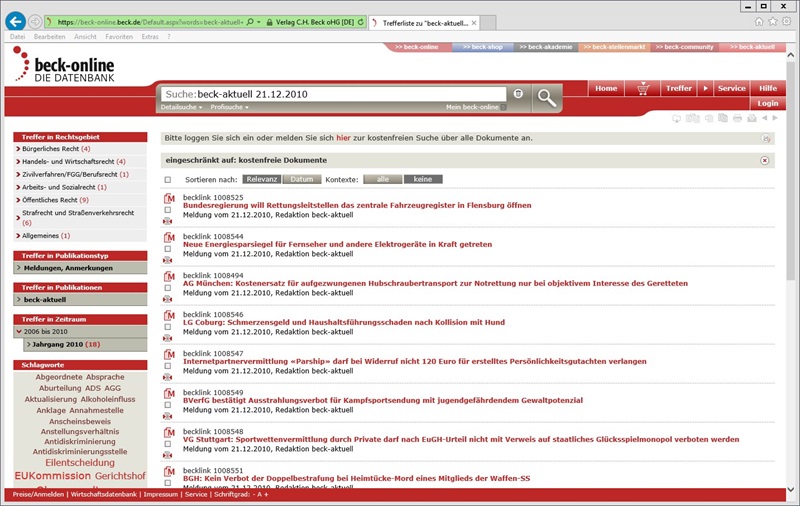Open the Service navigation tab
Image resolution: width=800 pixels, height=506 pixels.
(x=731, y=88)
